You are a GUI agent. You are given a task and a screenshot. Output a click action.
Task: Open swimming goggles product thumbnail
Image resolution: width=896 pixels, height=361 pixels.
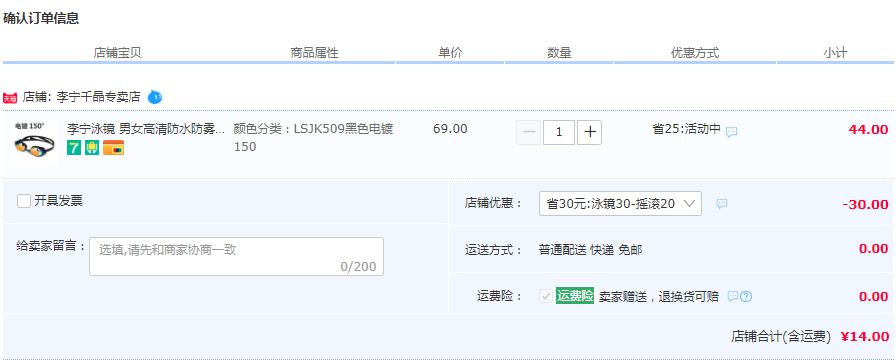click(x=34, y=142)
